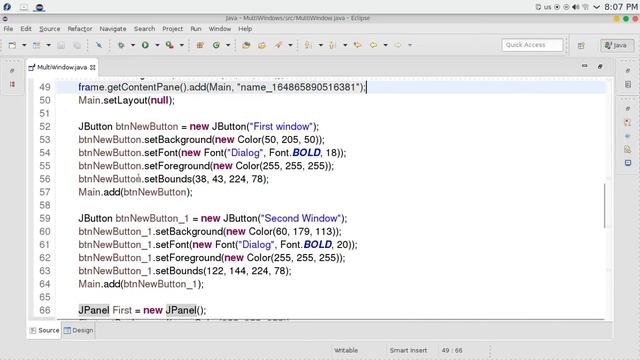640x360 pixels.
Task: Open the Search menu
Action: tap(144, 29)
